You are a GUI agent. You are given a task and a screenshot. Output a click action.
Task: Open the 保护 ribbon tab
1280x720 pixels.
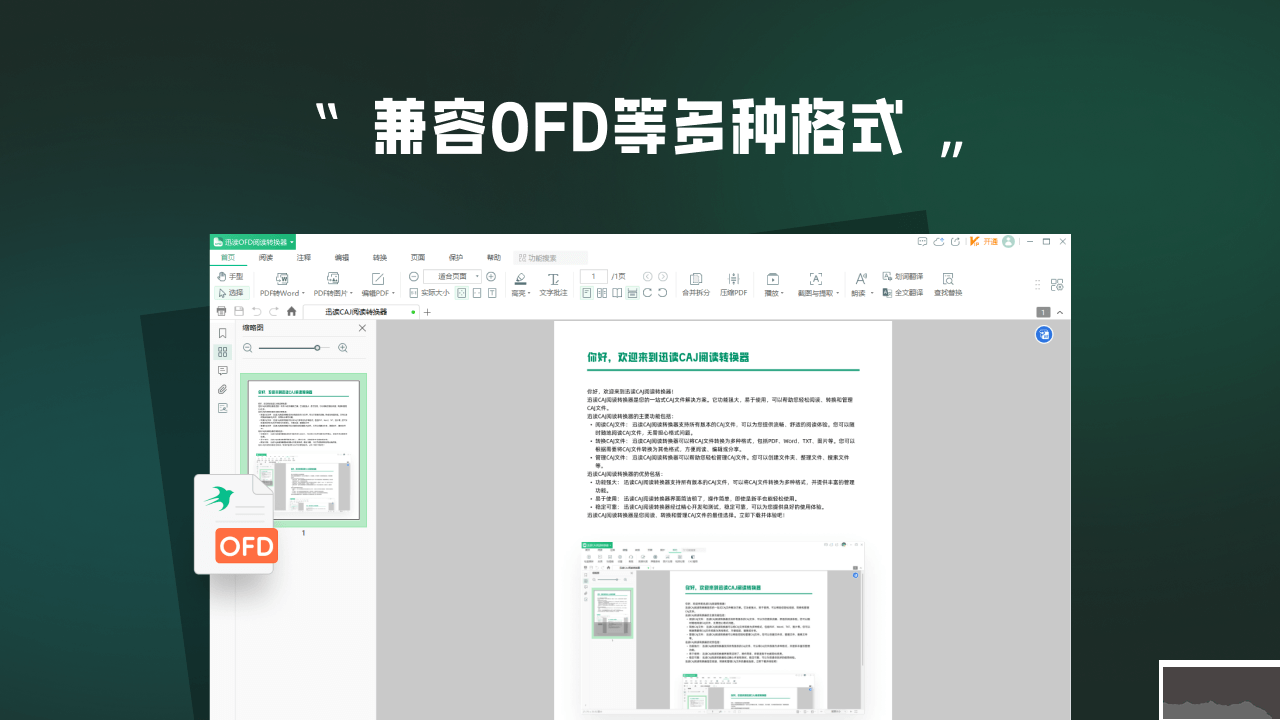(x=456, y=258)
